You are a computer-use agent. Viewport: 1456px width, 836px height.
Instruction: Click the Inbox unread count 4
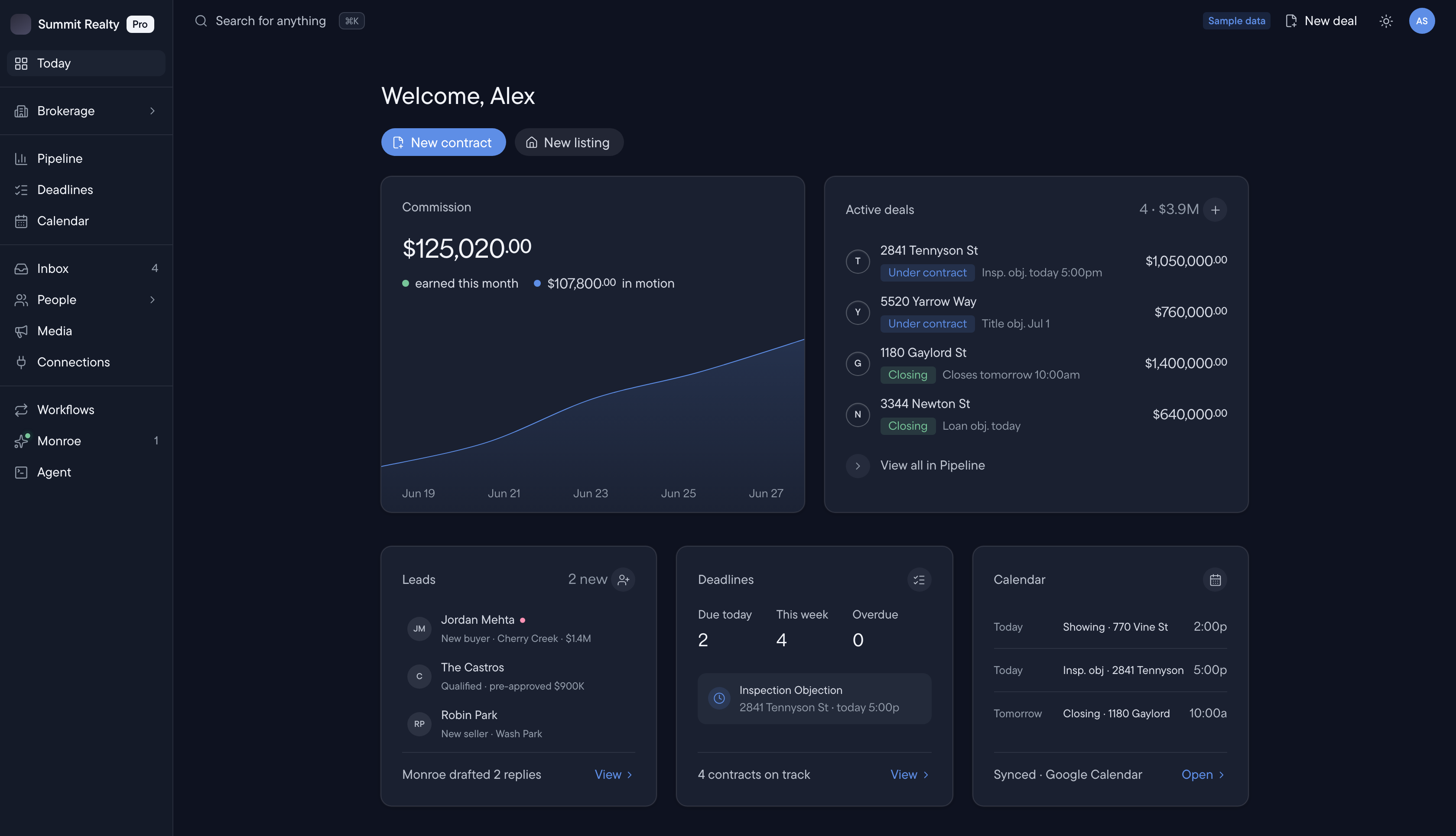(155, 268)
